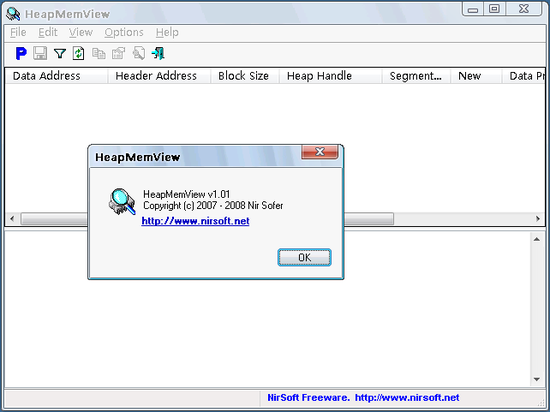Sort by Block Size column header
This screenshot has height=412, width=550.
244,76
